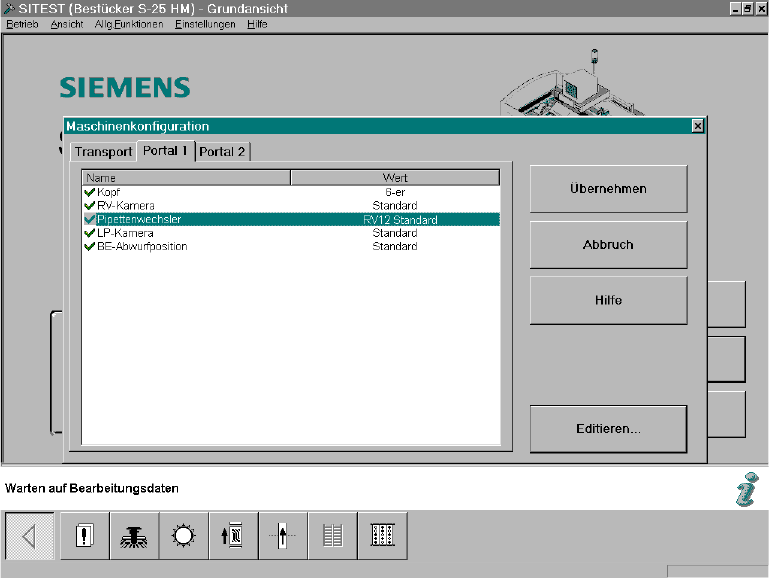Click the Wert column header
This screenshot has height=578, width=769.
(x=395, y=177)
